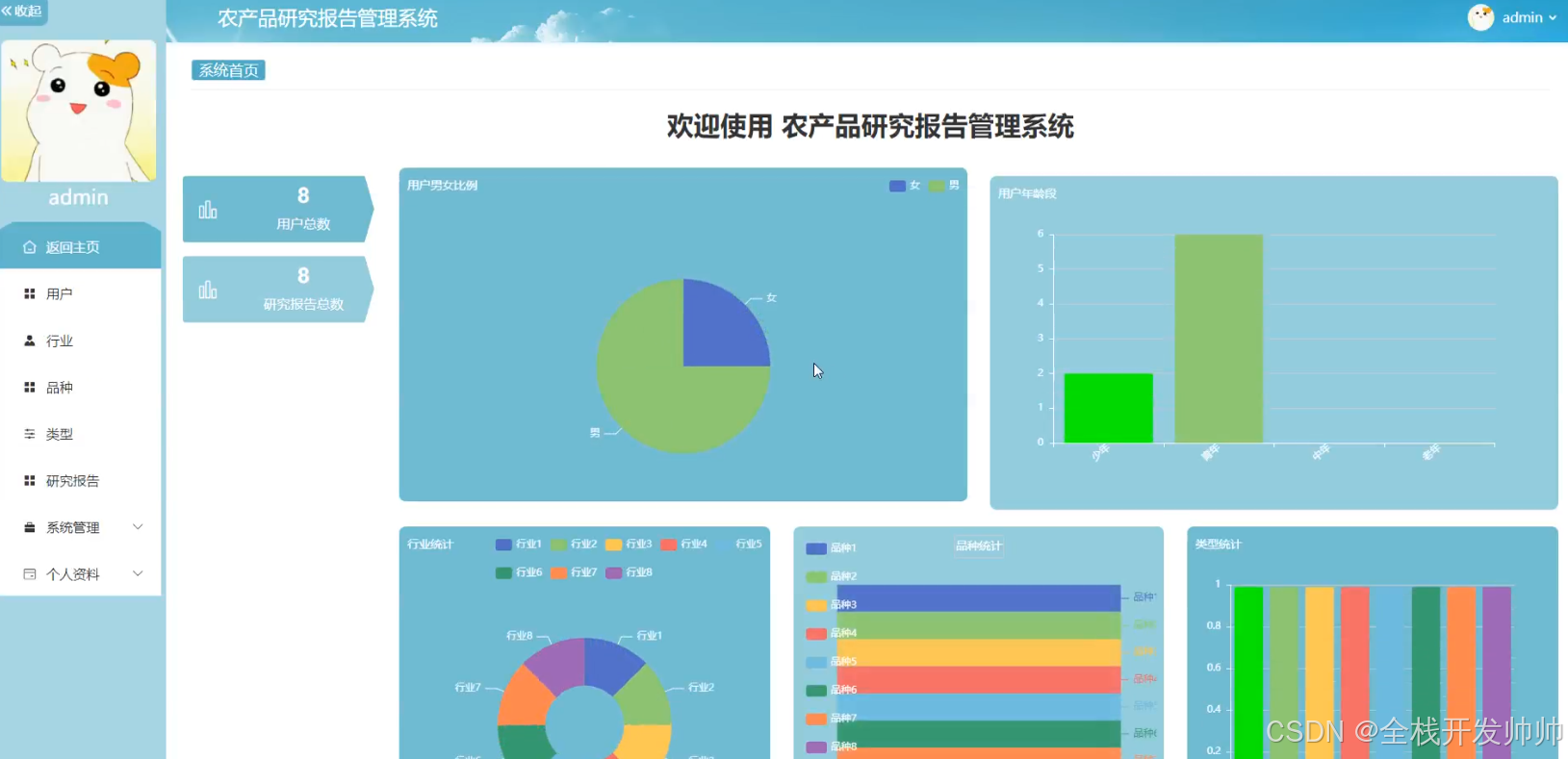Open the admin dropdown in top-right header
The width and height of the screenshot is (1568, 759).
[x=1529, y=17]
